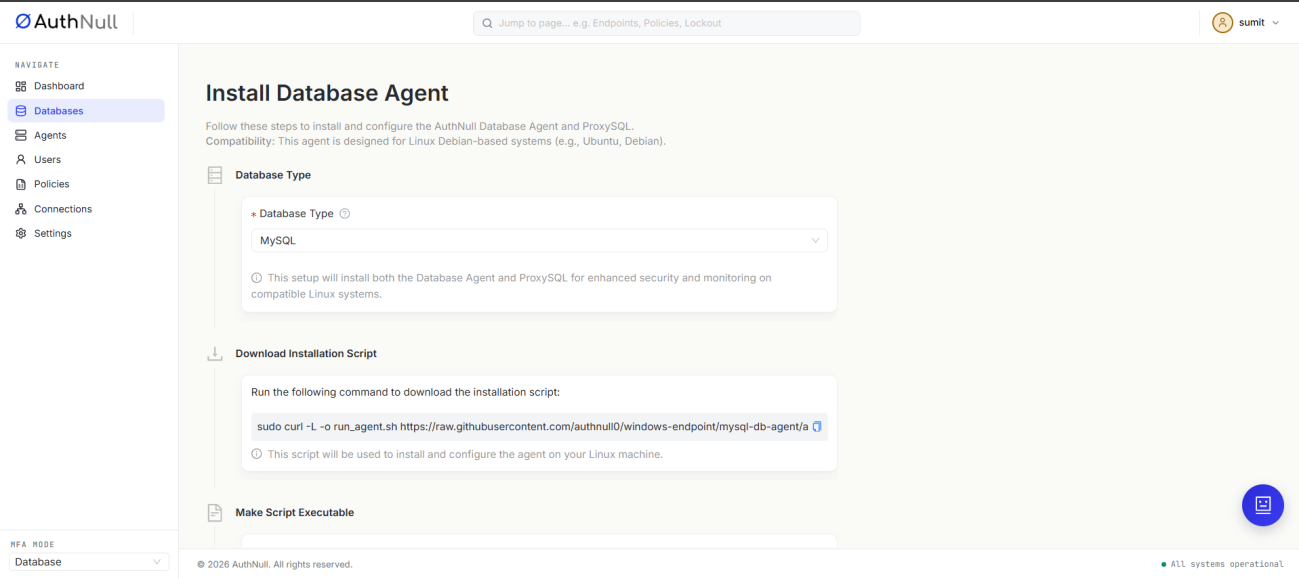Open Settings from sidebar
The image size is (1299, 579).
86,233
